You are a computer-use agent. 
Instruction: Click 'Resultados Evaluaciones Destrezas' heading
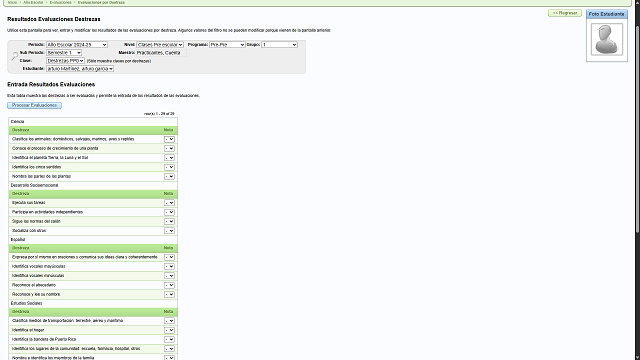[54, 19]
